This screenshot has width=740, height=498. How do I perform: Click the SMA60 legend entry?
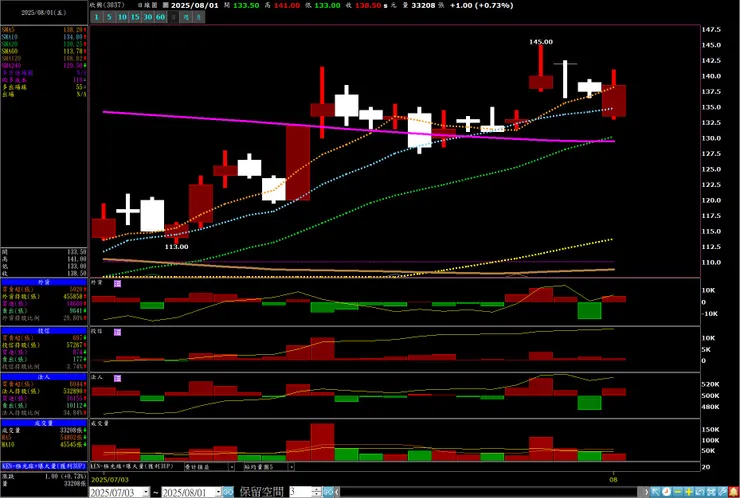point(44,51)
